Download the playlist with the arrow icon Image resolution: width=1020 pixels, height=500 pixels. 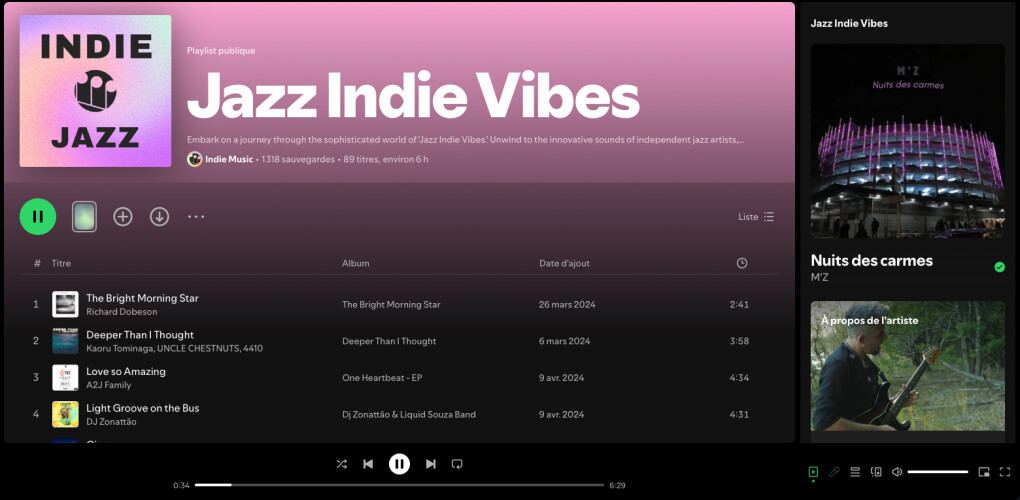coord(159,217)
